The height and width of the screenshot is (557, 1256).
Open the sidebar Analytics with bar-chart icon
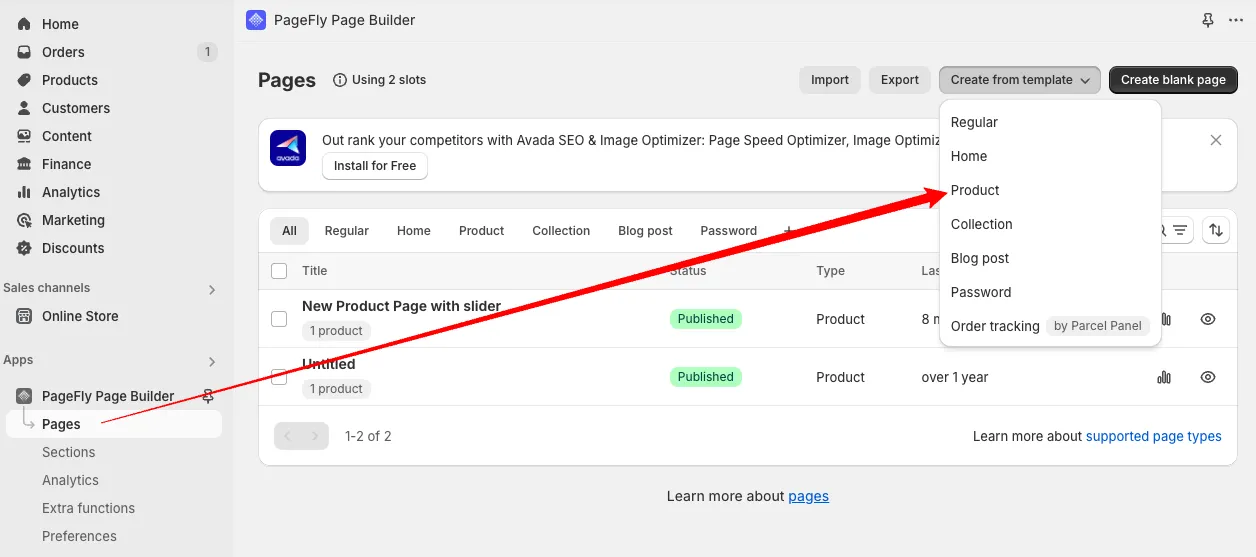pos(71,192)
